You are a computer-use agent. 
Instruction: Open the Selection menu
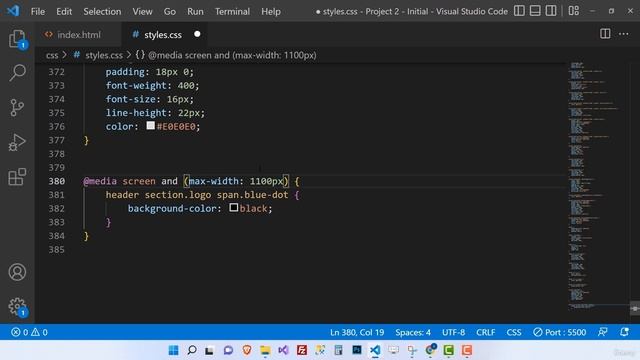pyautogui.click(x=102, y=11)
